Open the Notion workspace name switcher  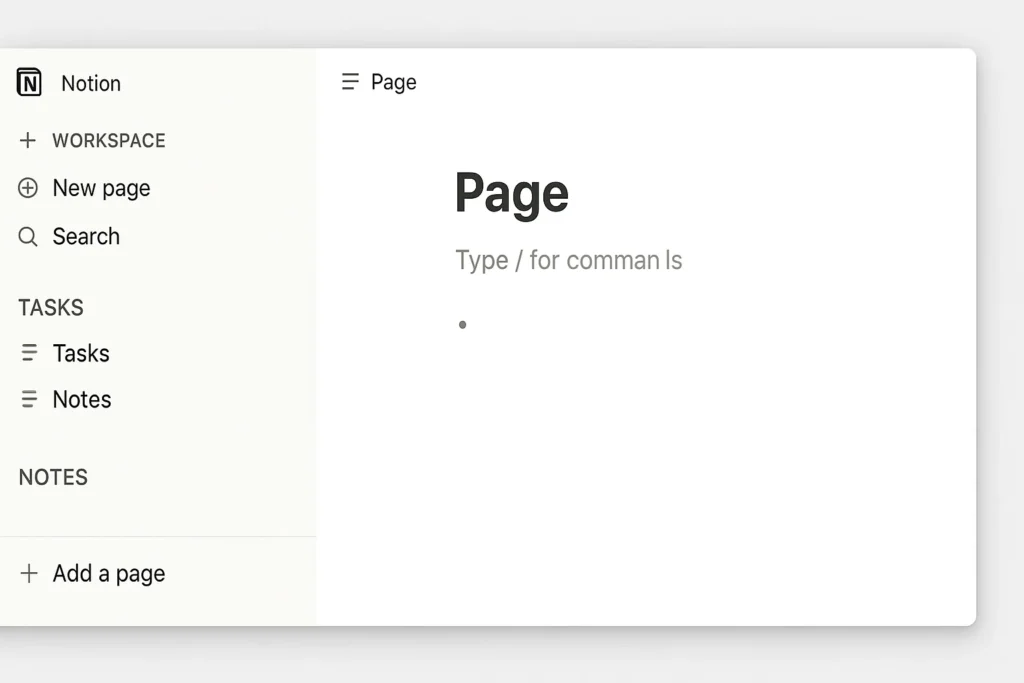click(91, 84)
